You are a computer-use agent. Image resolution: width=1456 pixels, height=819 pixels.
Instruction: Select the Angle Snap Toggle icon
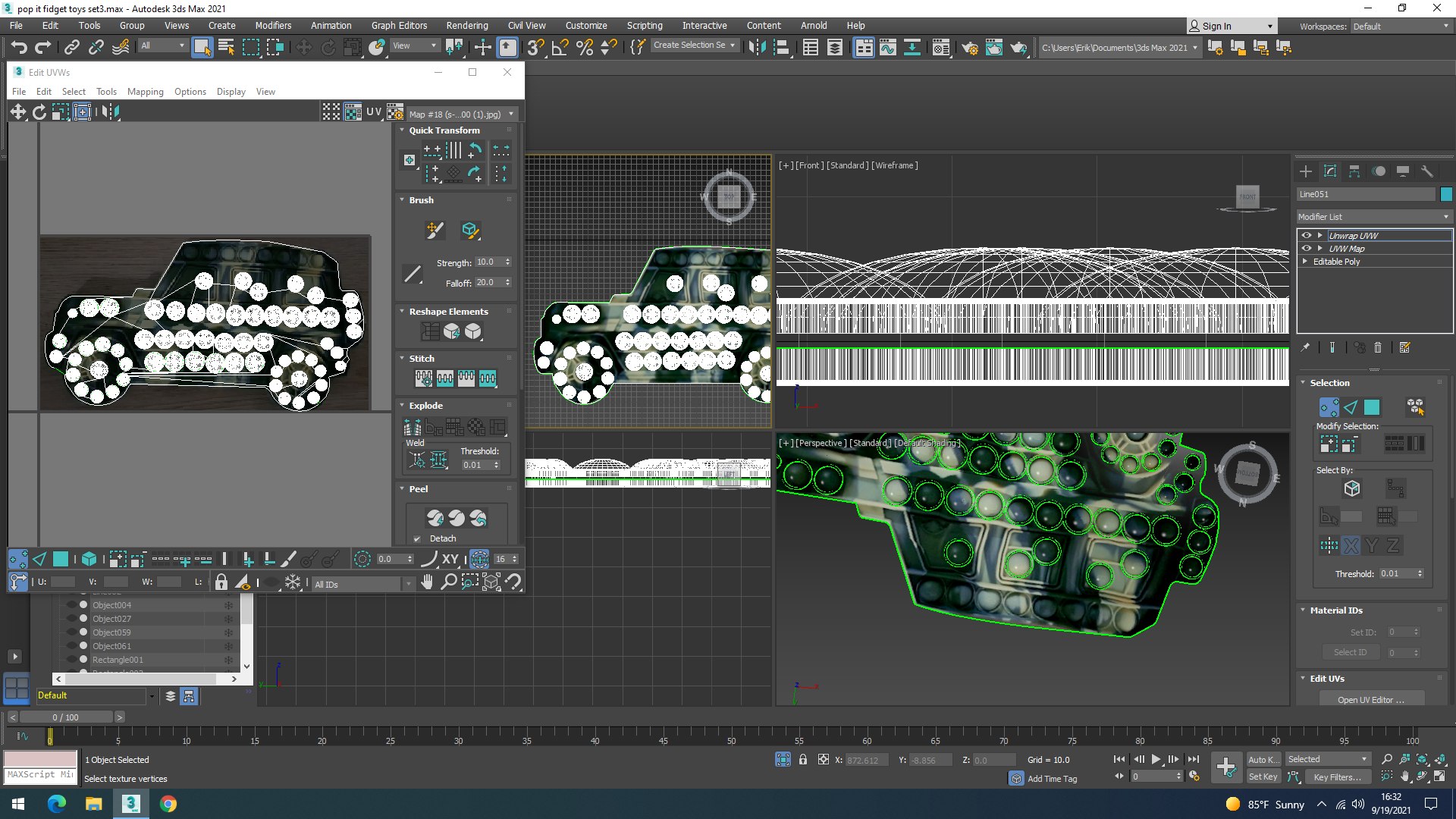point(560,48)
